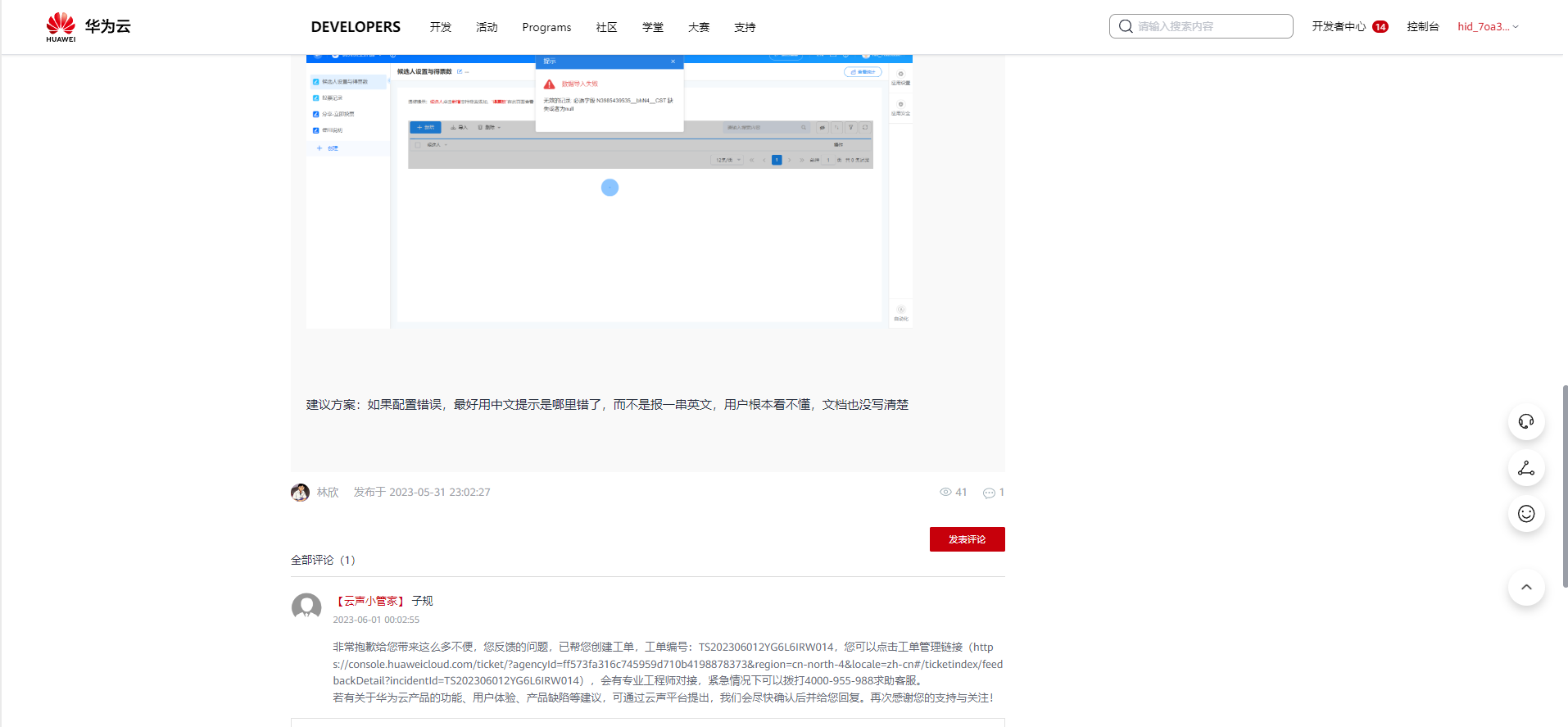Open the 支持 menu

pos(745,27)
